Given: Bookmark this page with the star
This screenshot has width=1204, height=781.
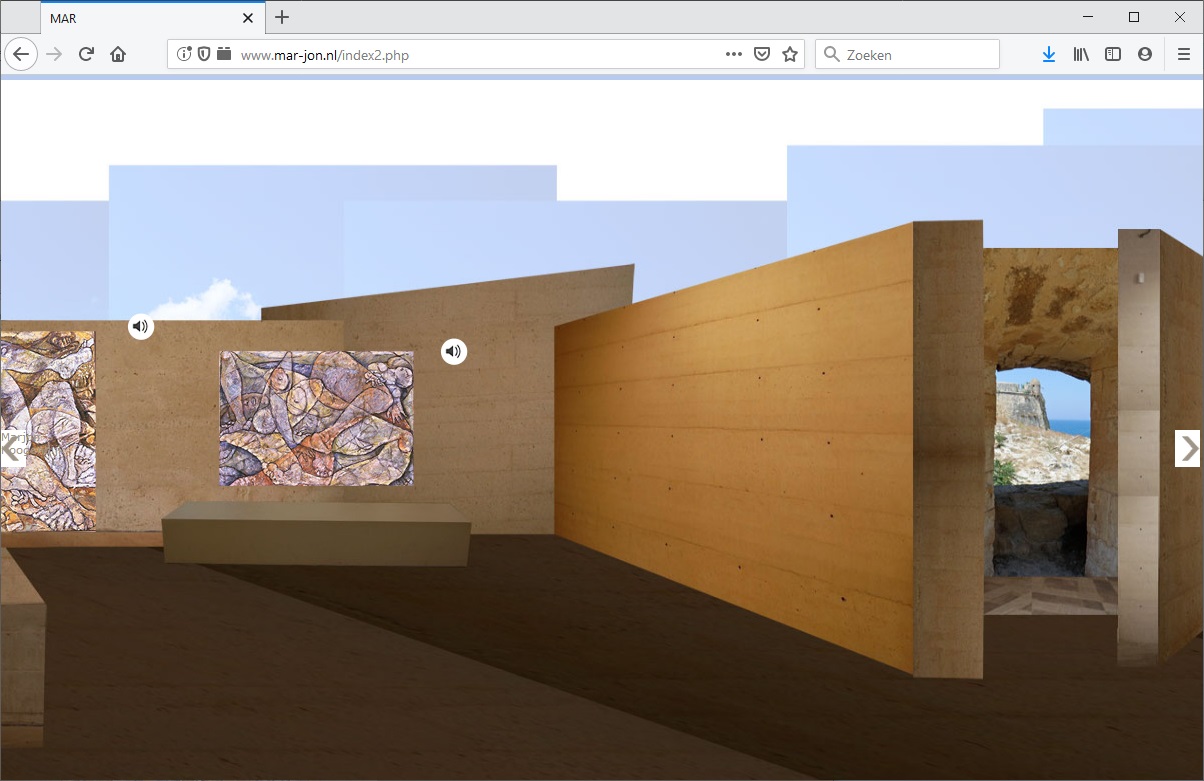Looking at the screenshot, I should coord(790,55).
